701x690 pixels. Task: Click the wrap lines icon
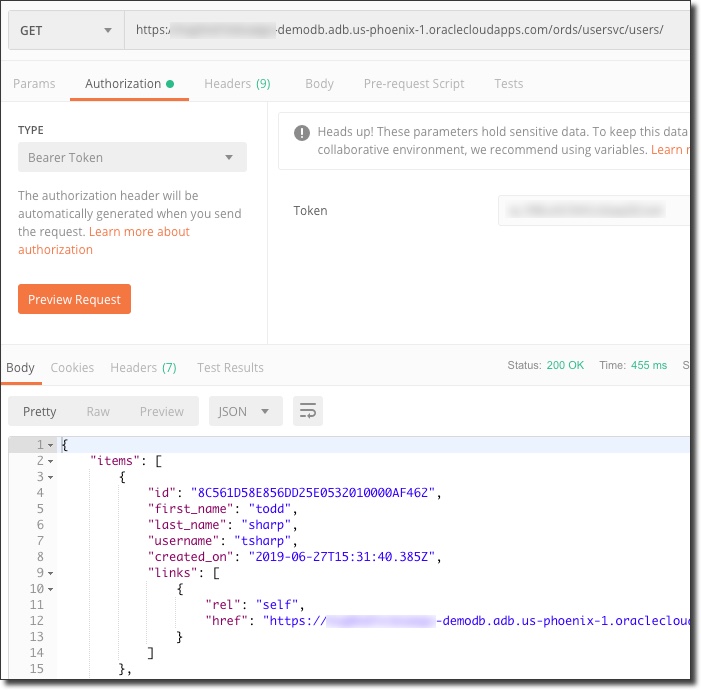309,411
